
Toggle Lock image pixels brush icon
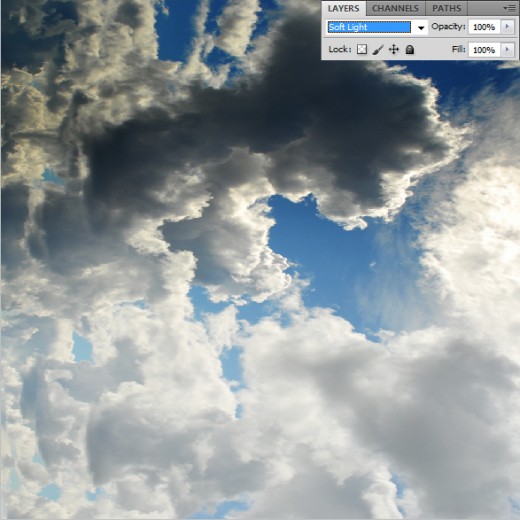378,50
